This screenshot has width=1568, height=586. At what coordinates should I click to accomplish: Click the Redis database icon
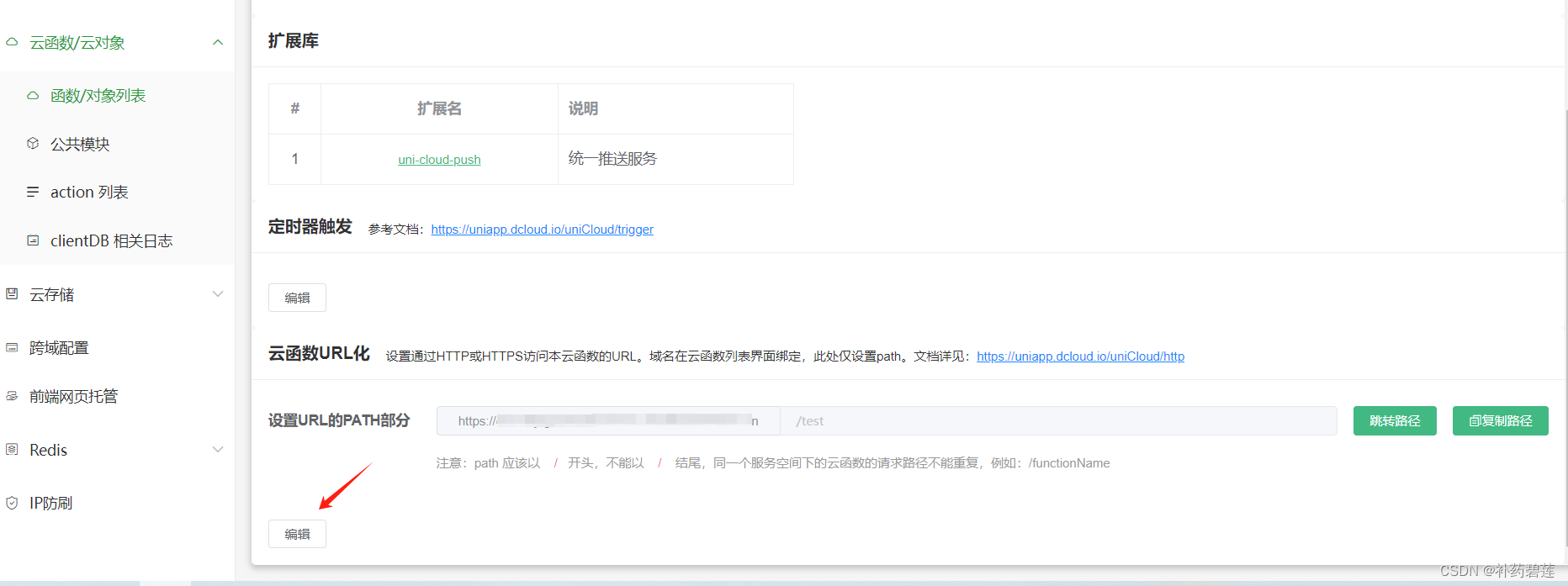point(12,450)
